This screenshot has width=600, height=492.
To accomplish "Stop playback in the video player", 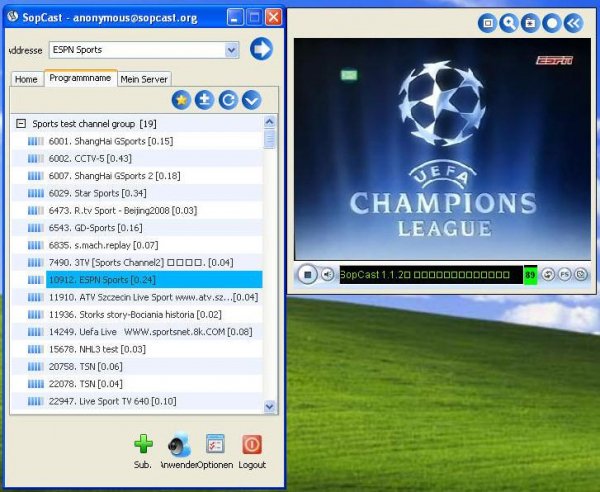I will [307, 275].
